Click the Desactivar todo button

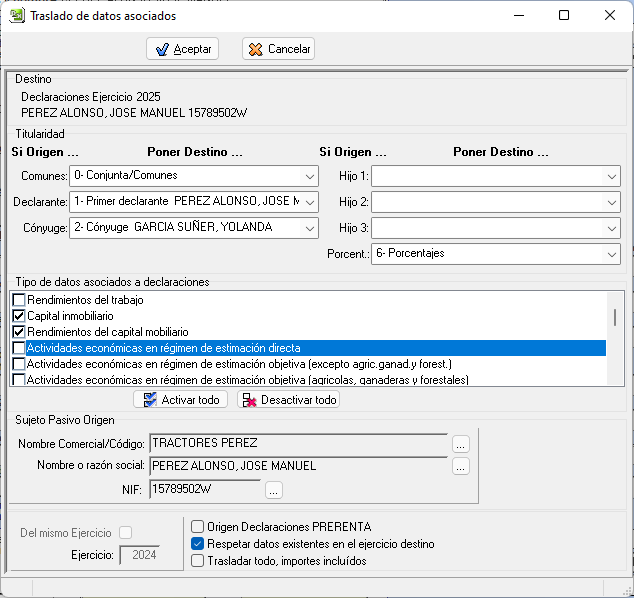(x=288, y=400)
